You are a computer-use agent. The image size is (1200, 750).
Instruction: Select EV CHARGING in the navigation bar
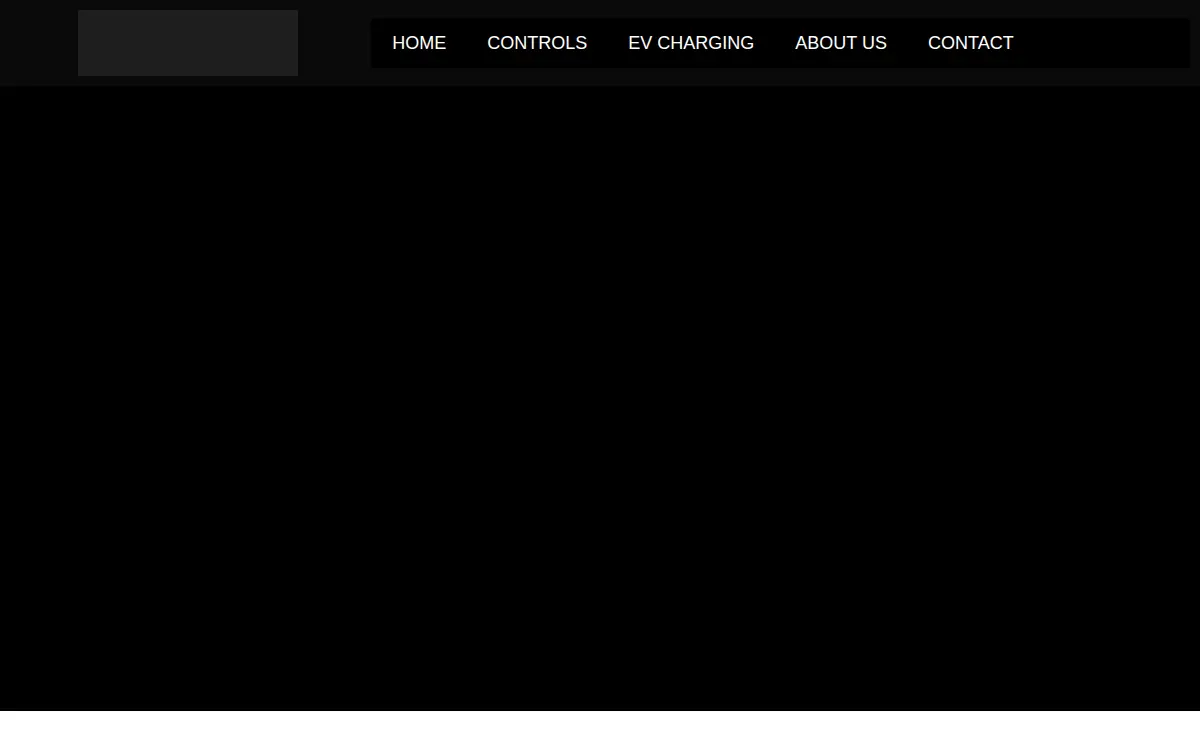[691, 43]
